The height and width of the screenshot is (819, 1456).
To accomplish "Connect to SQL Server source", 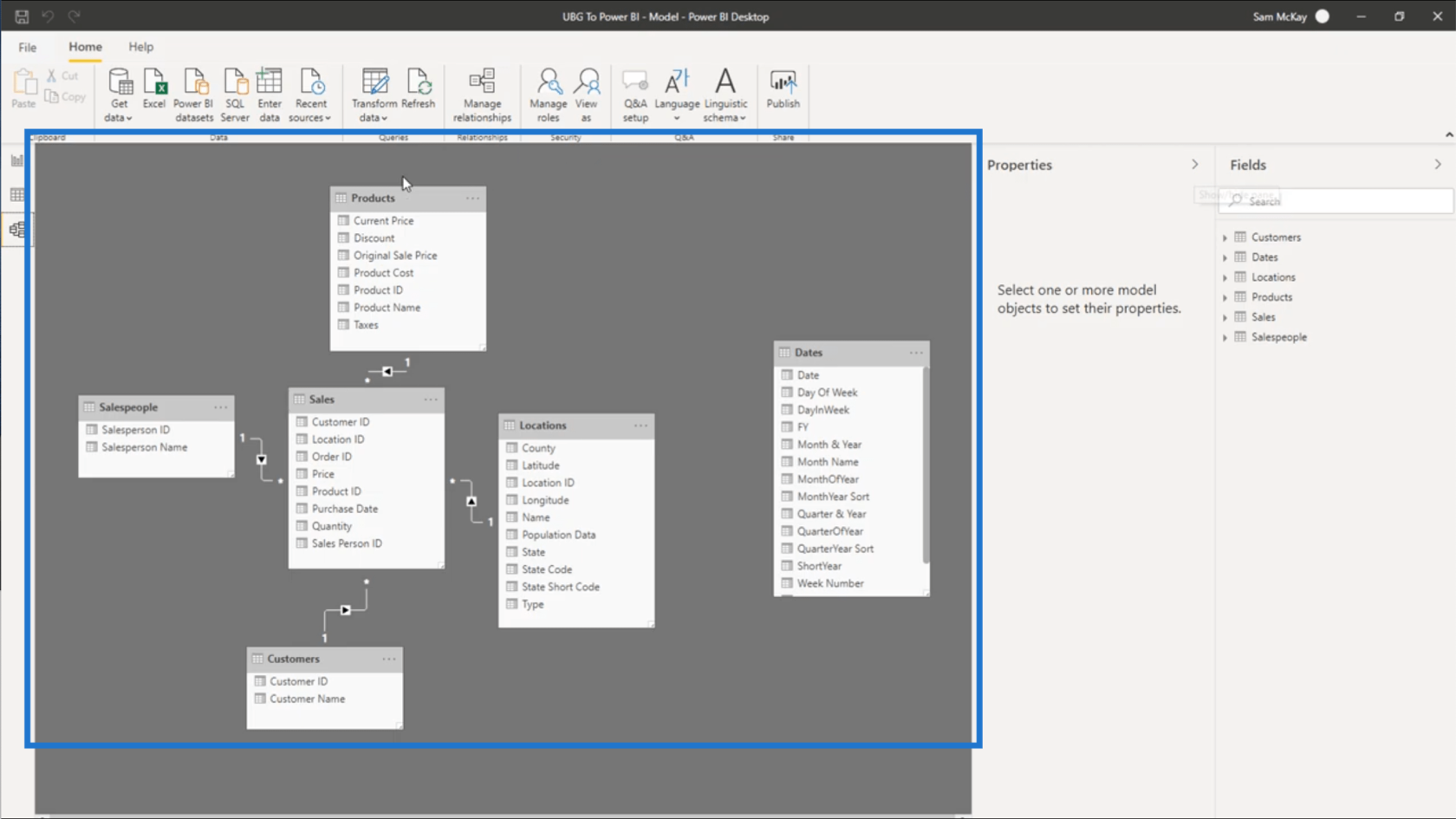I will tap(235, 94).
